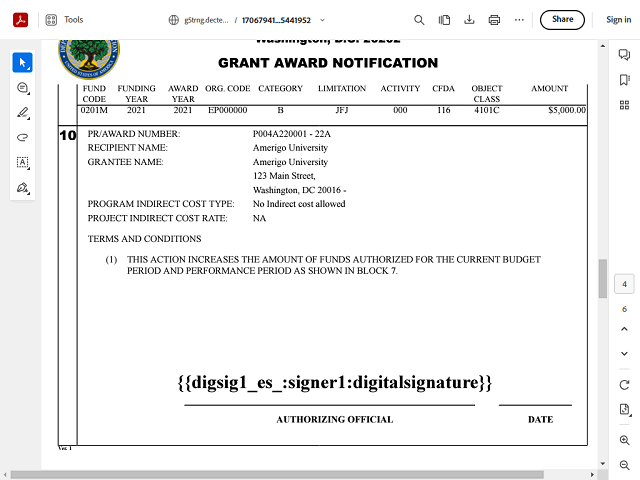
Task: Select the 123 Main Street, address line
Action: click(x=284, y=176)
